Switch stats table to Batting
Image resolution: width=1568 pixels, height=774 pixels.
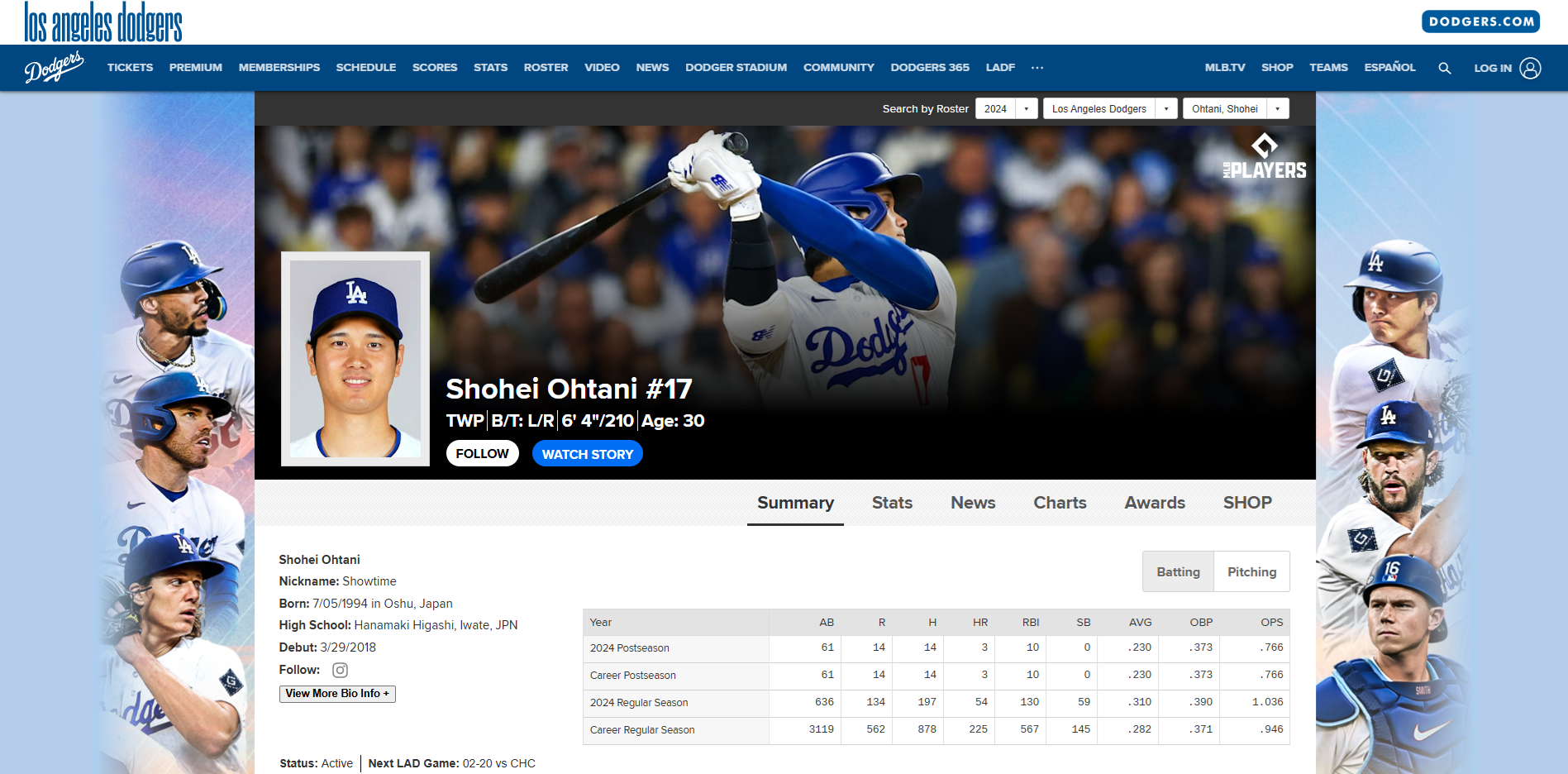(x=1178, y=572)
